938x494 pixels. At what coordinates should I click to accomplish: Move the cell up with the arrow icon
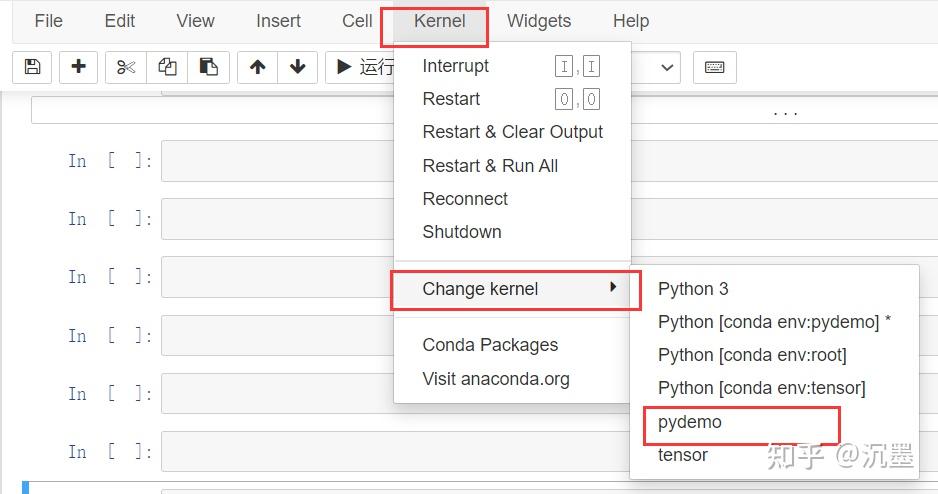(258, 67)
